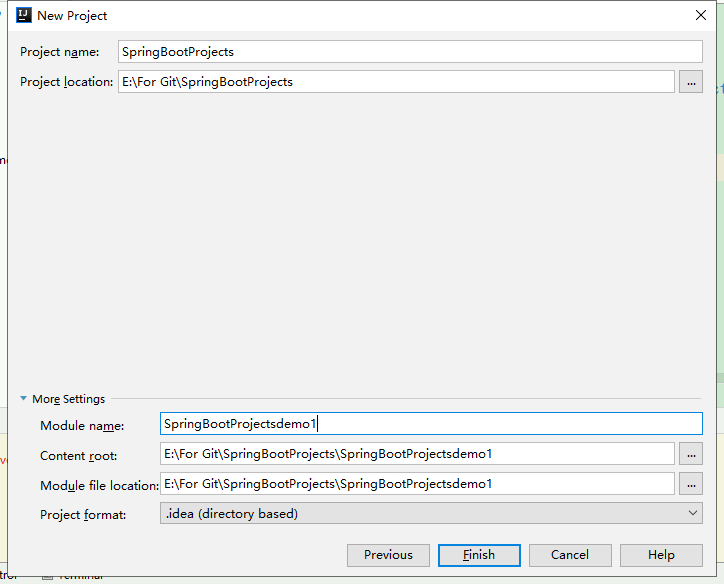The height and width of the screenshot is (584, 724).
Task: Go back with the Previous button
Action: 388,555
